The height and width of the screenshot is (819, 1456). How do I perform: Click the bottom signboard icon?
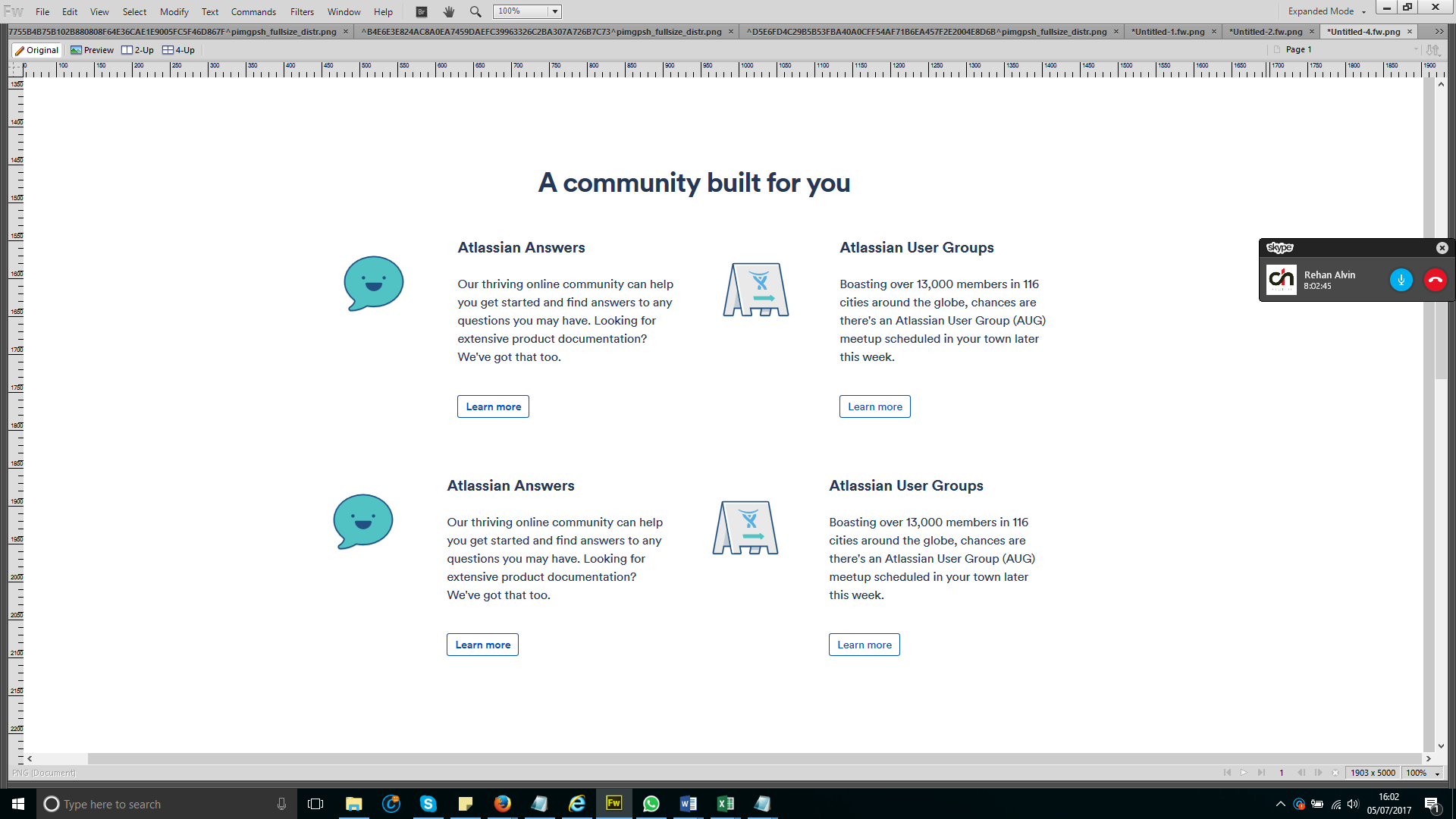tap(745, 527)
